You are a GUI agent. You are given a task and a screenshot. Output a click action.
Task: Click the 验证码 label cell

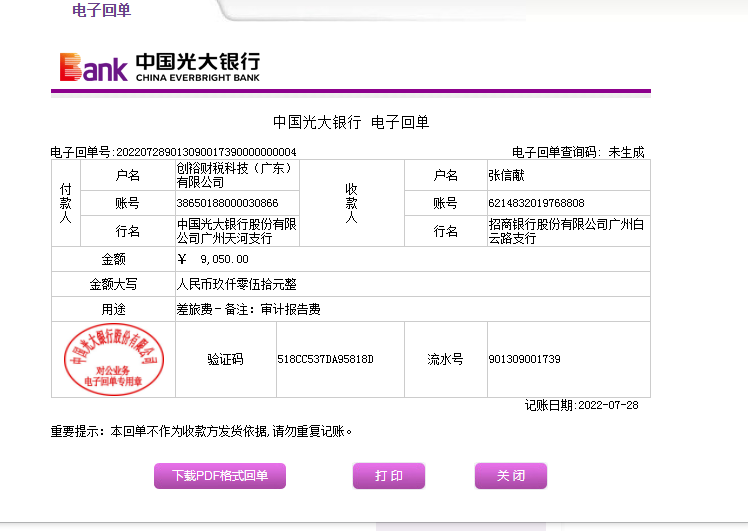(226, 359)
